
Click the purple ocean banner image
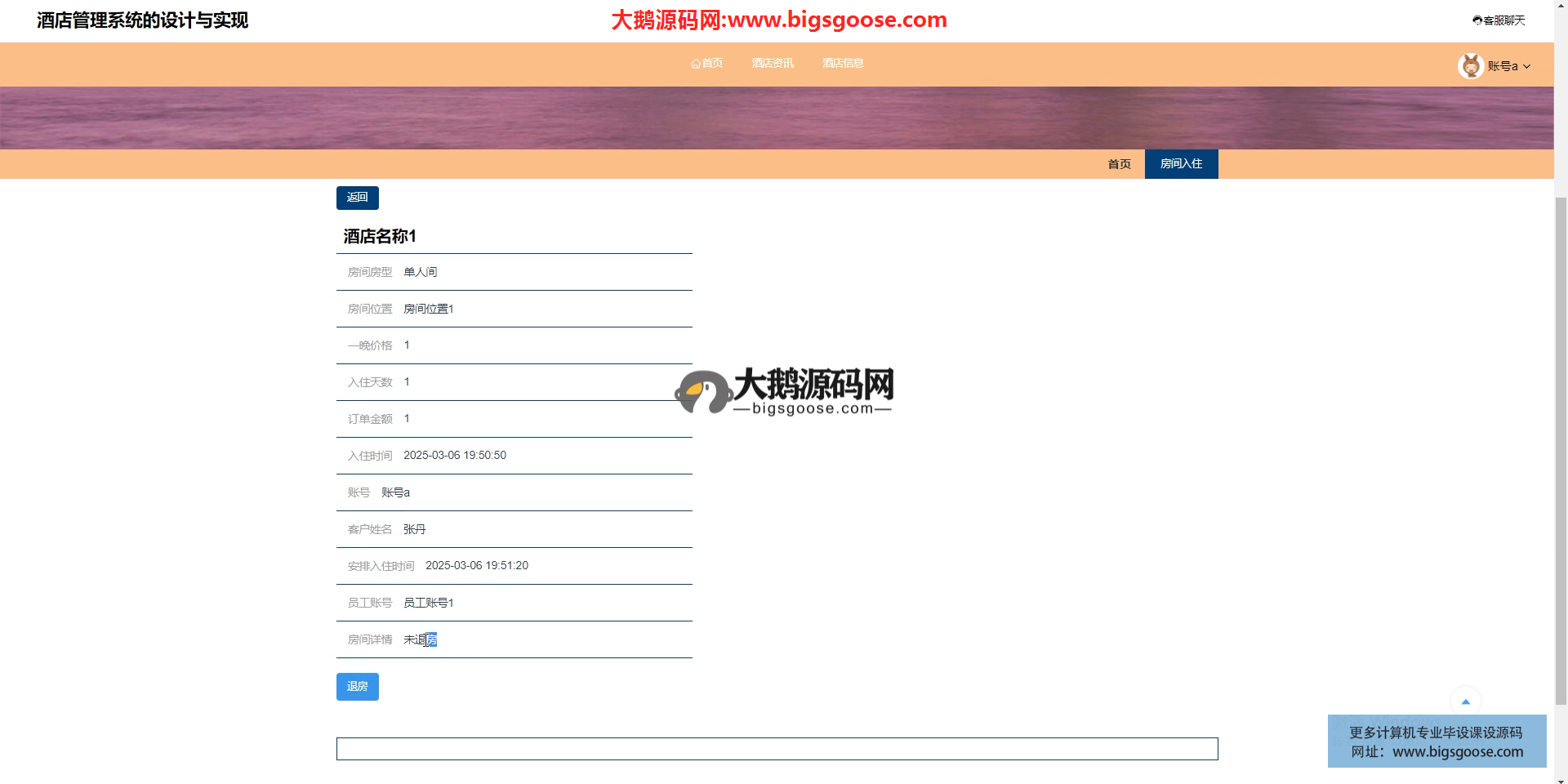(776, 118)
